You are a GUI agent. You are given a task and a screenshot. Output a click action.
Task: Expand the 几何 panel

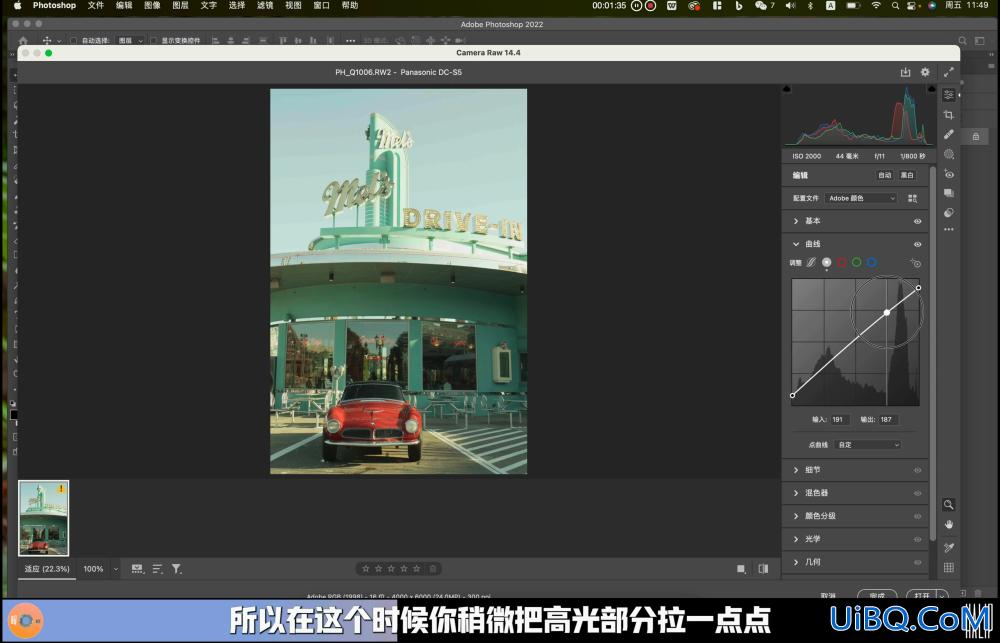[x=796, y=561]
